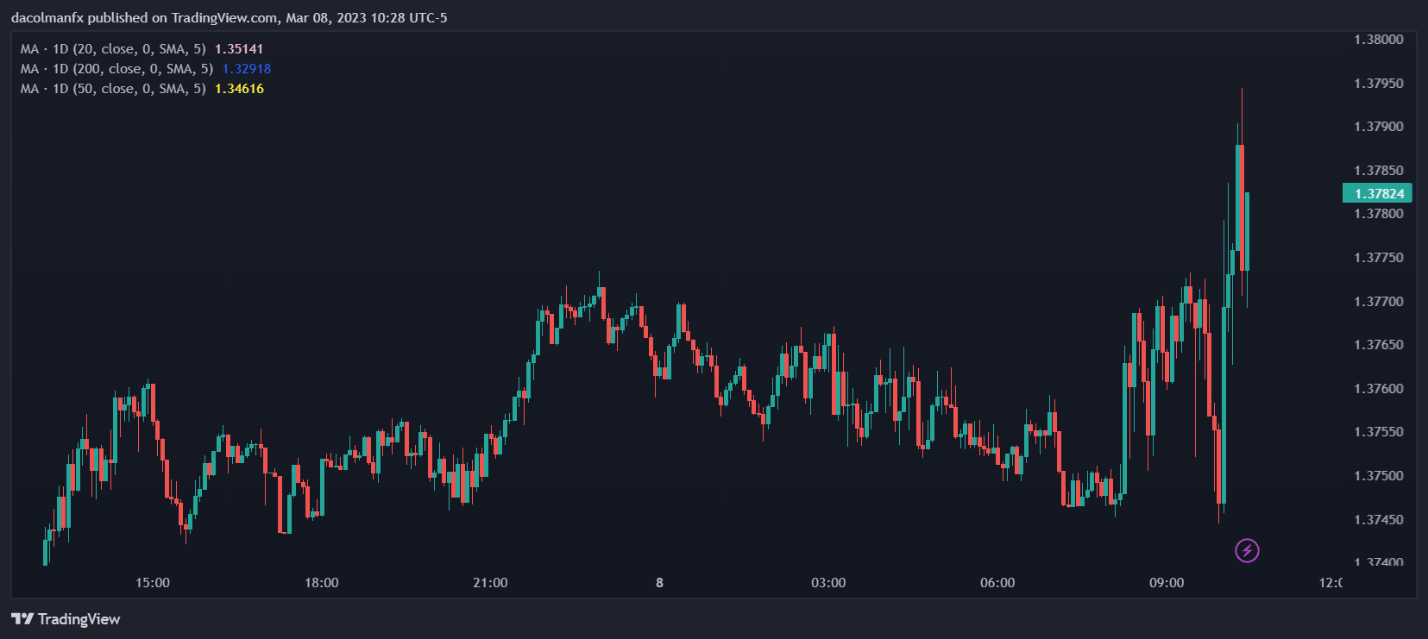This screenshot has width=1428, height=639.
Task: Click the 15:00 time axis label
Action: coord(152,583)
